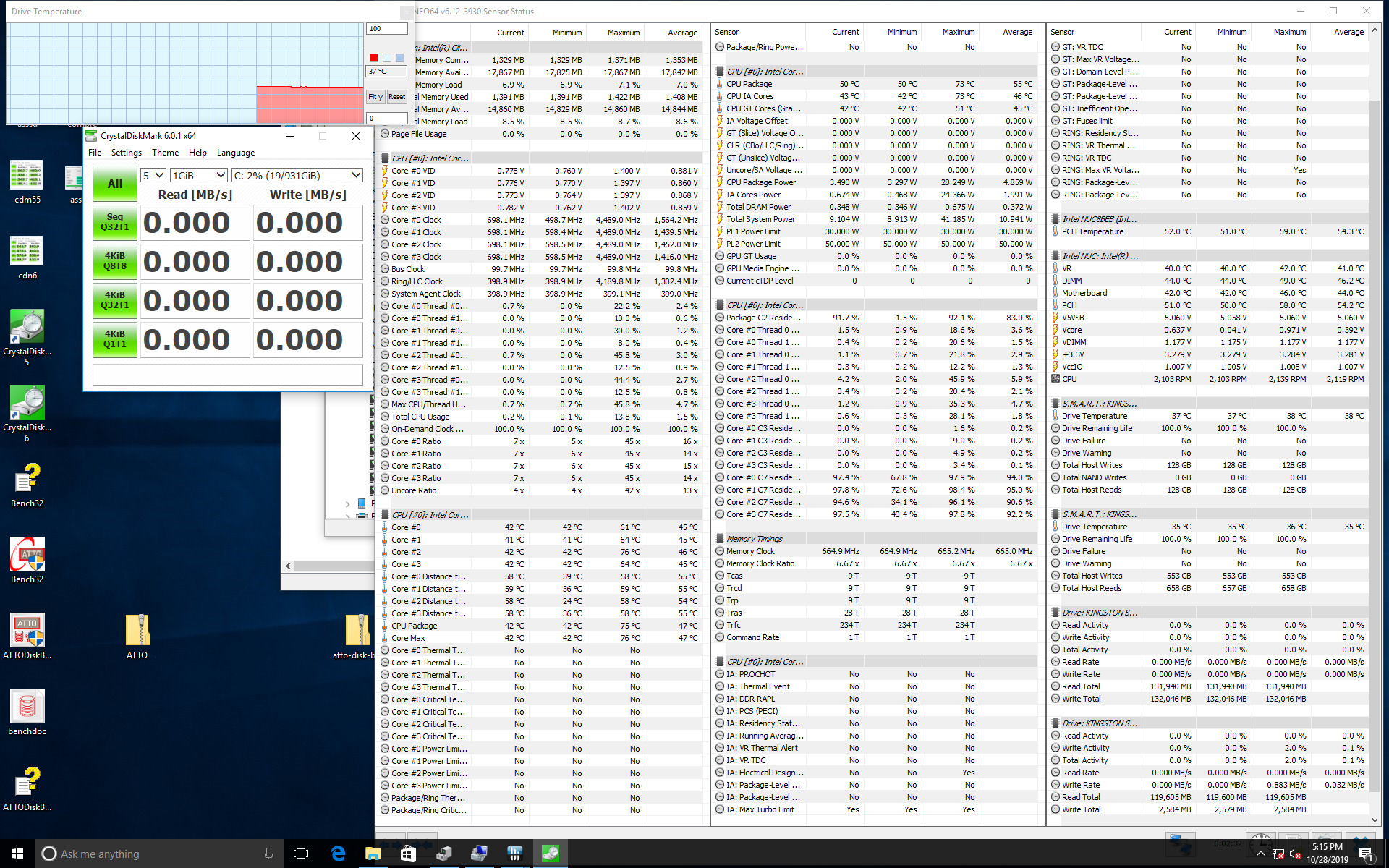Pick the red graph color swatch
1389x868 pixels.
[x=373, y=58]
